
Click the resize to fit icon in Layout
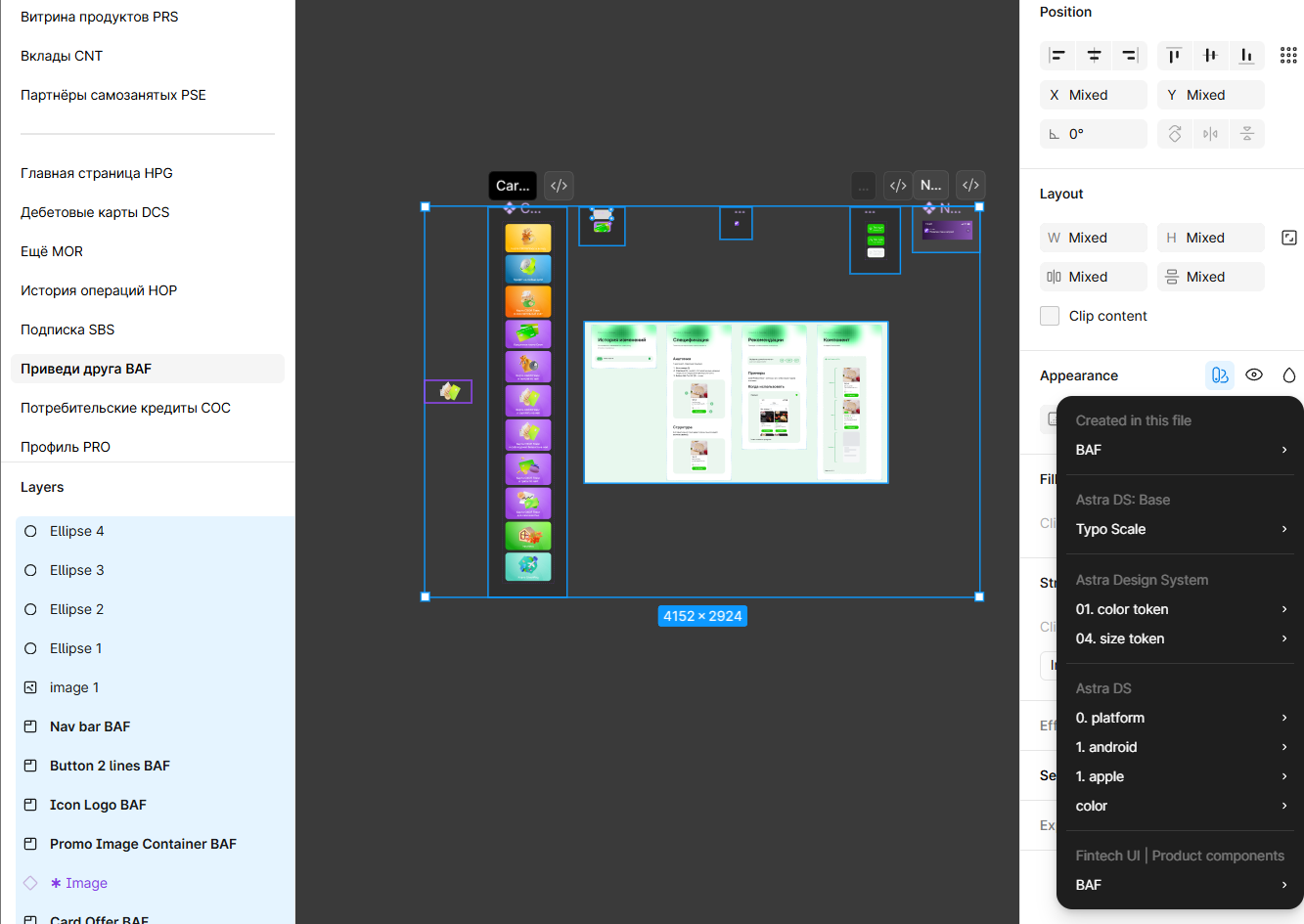pos(1288,238)
